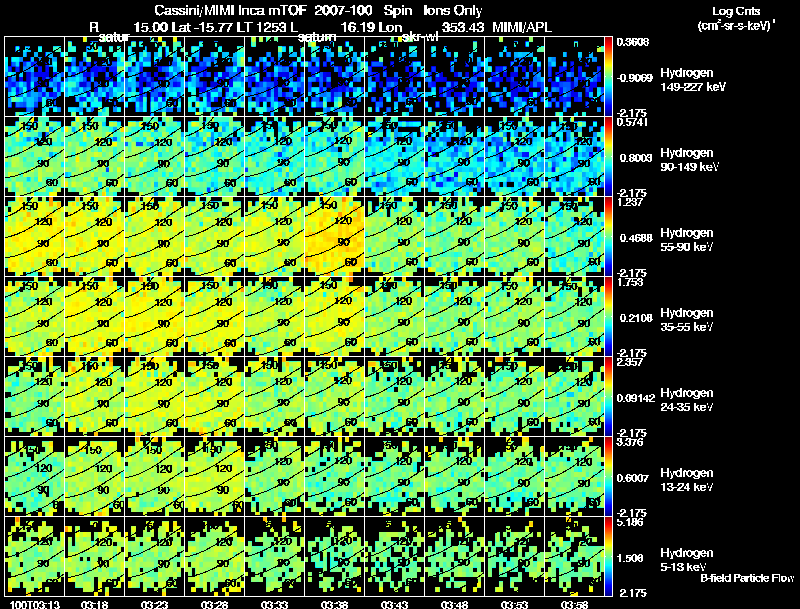Click the color bar beside Hydrogen 24-35 keV

[x=608, y=397]
